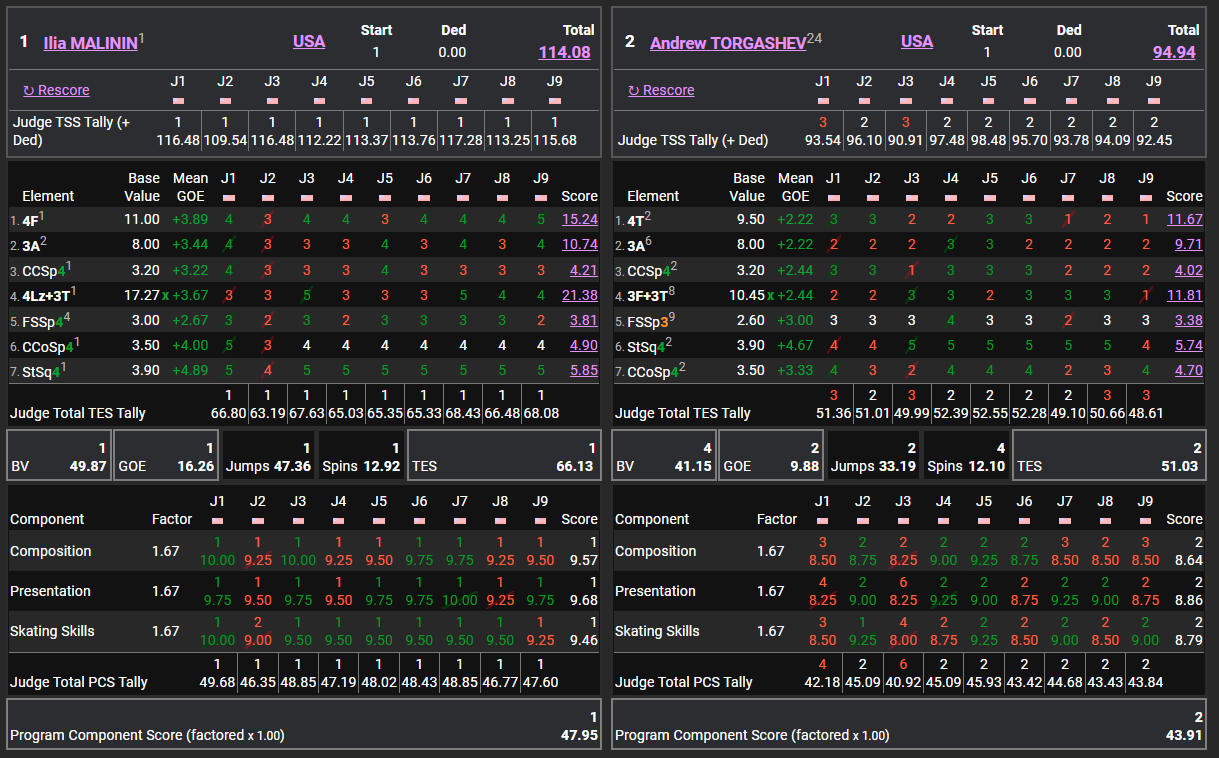Click J9 flag icon beside Malinin's Rescore link

pyautogui.click(x=555, y=101)
